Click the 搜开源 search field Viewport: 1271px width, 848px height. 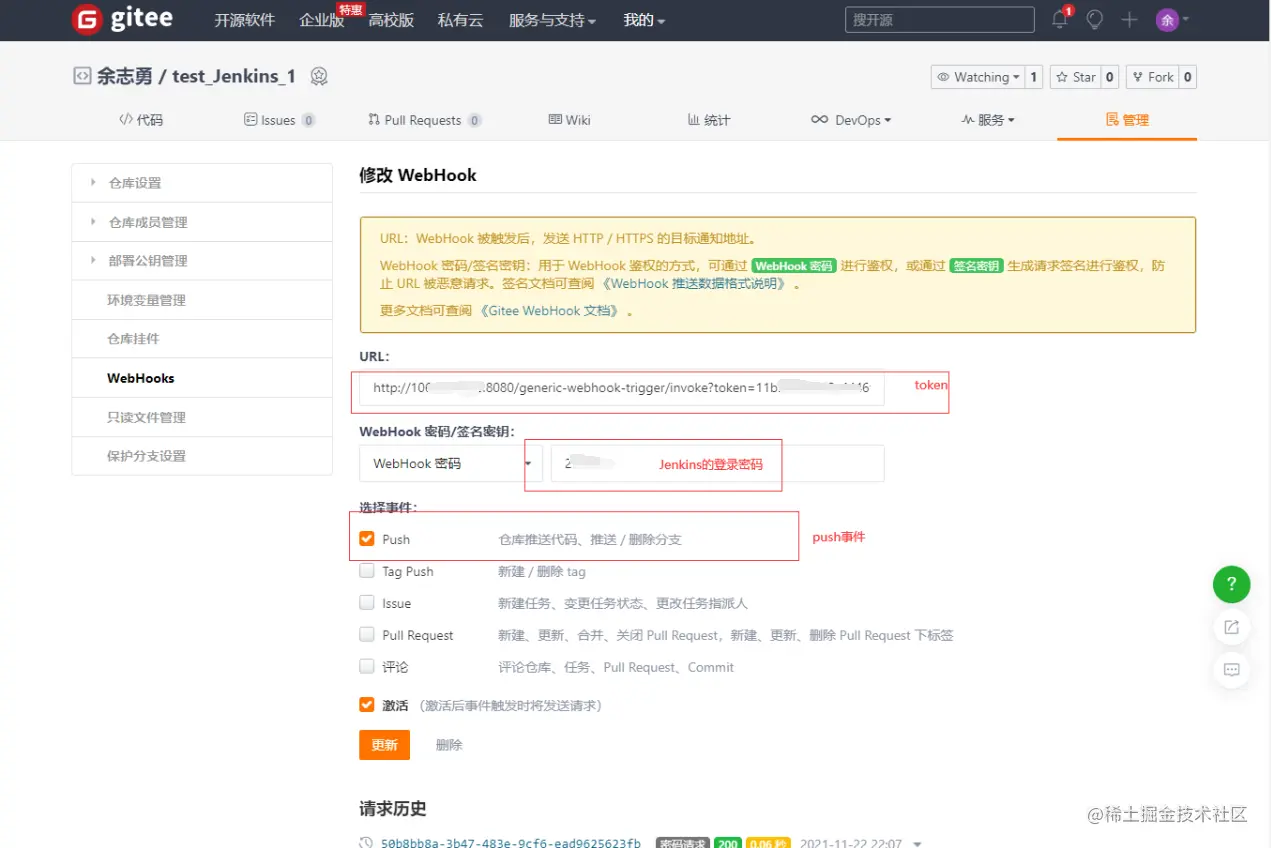point(940,20)
